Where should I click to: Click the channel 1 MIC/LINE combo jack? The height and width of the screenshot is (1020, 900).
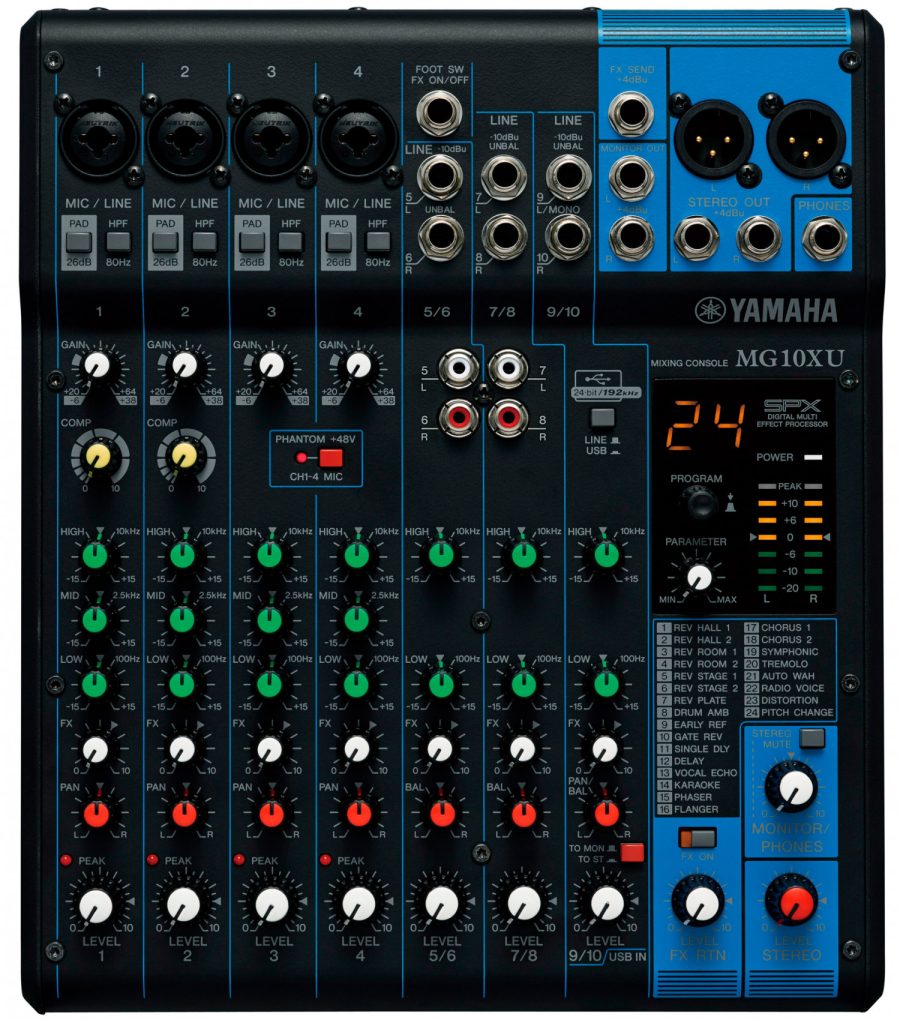(x=99, y=138)
